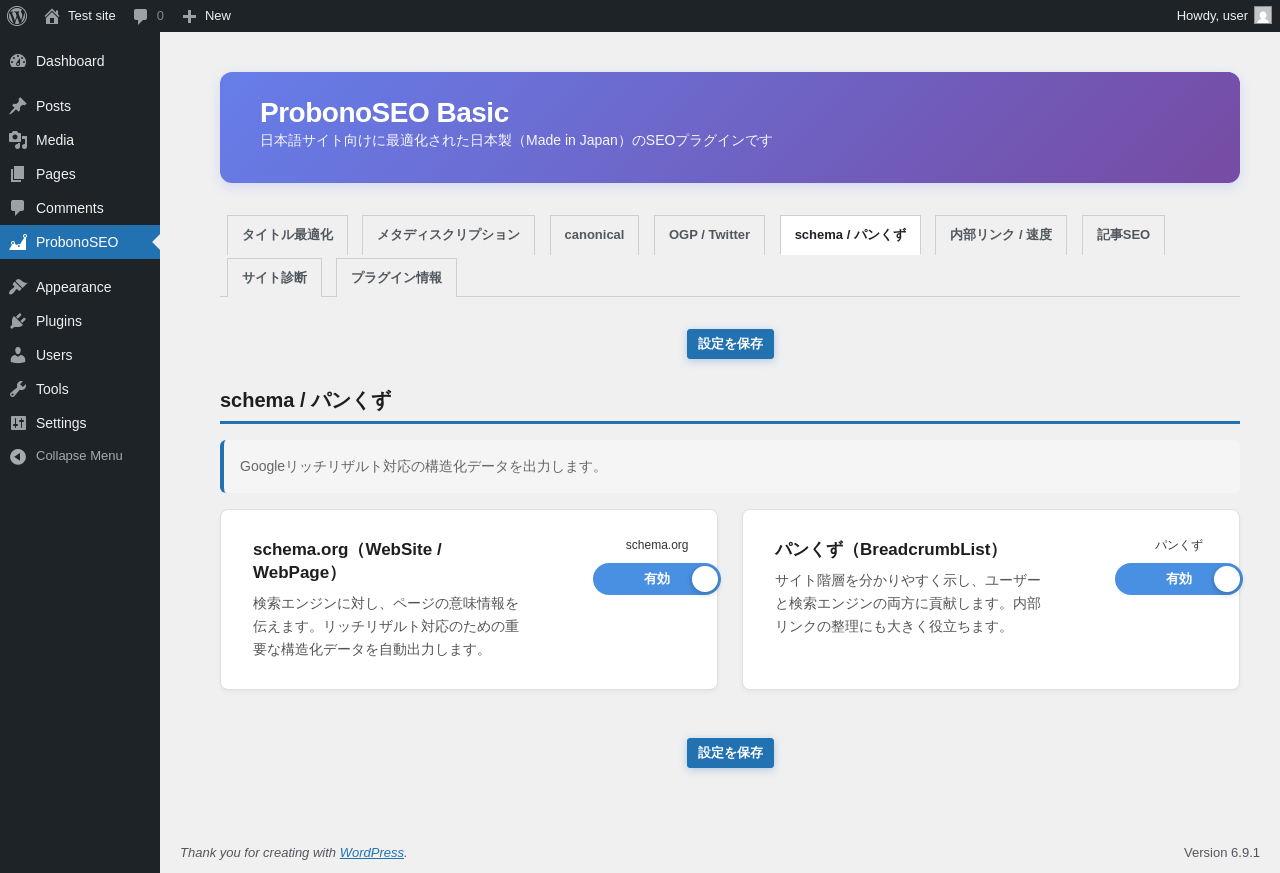Disable the schema.org toggle switch
Screen dimensions: 1280x873
point(656,579)
